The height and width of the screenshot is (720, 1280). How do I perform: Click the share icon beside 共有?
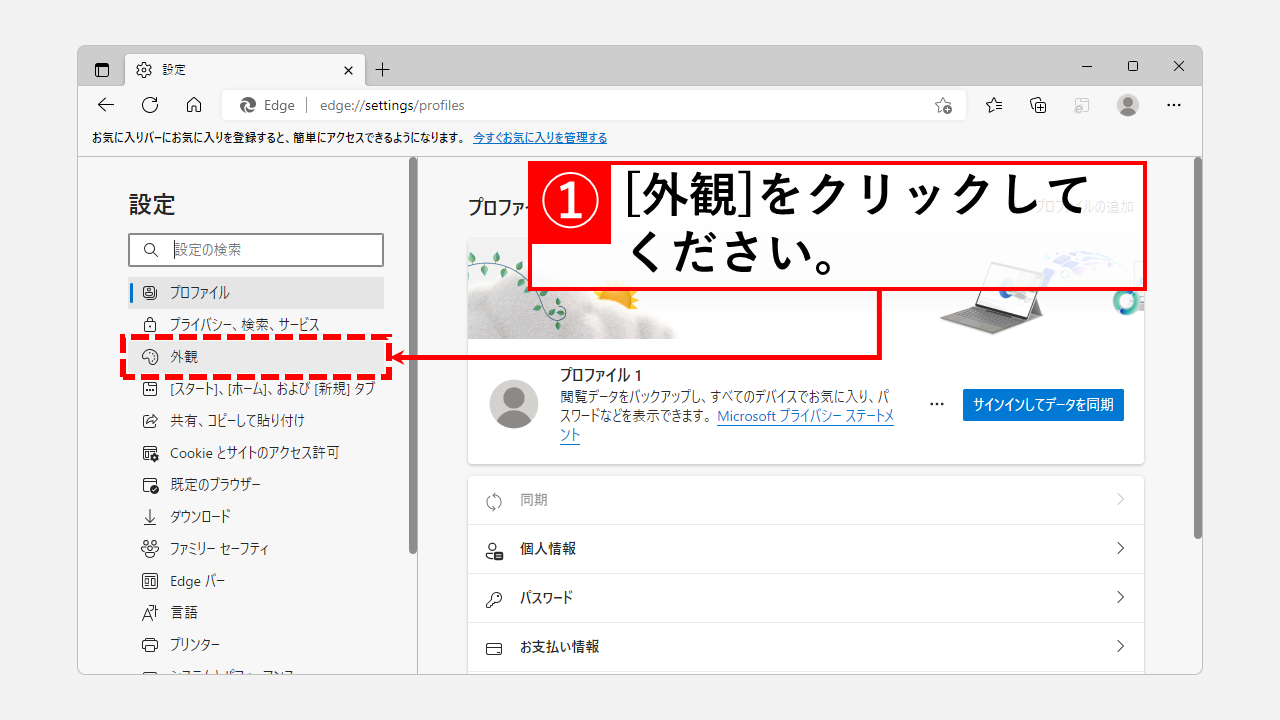(x=150, y=421)
